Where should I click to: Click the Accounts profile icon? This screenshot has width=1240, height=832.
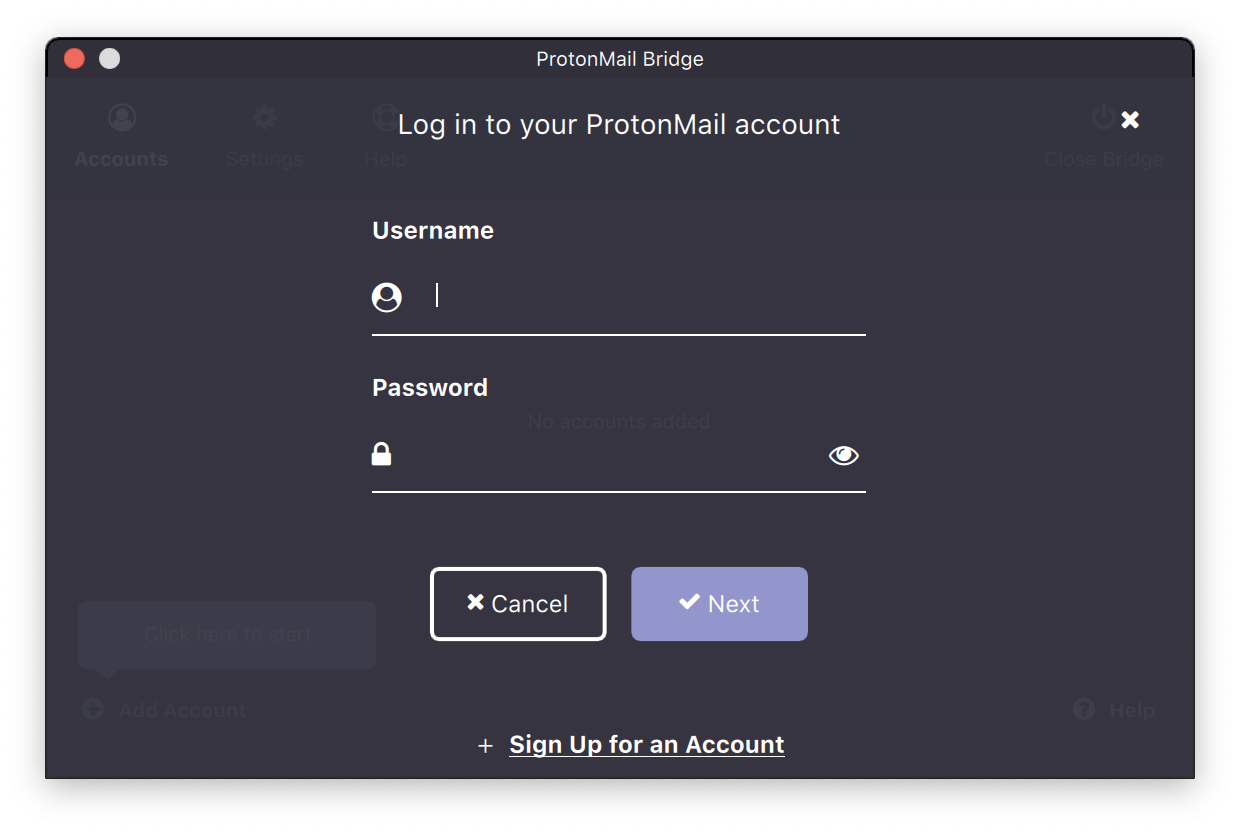pos(122,118)
